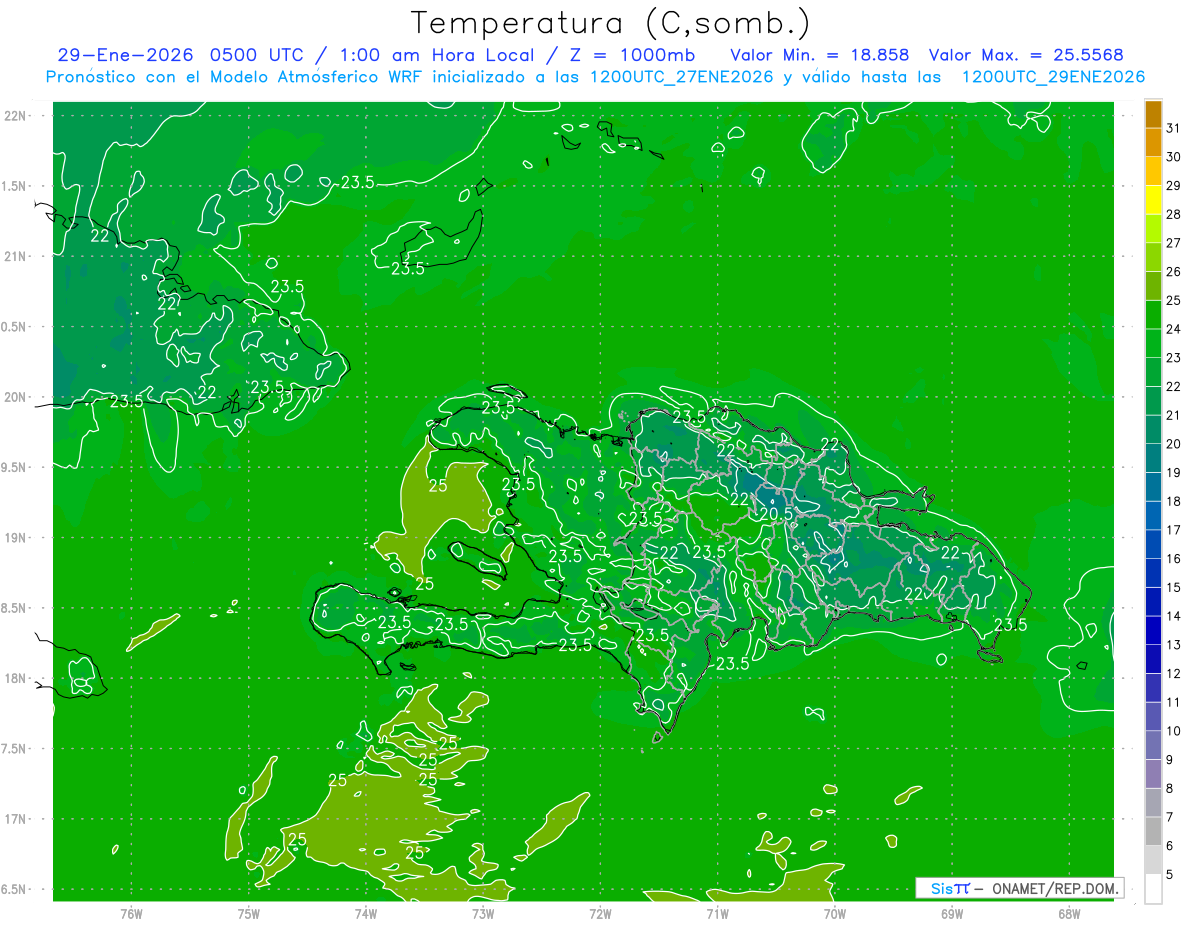This screenshot has width=1200, height=927.
Task: Click '1:00 am Hora Local' text
Action: [437, 55]
